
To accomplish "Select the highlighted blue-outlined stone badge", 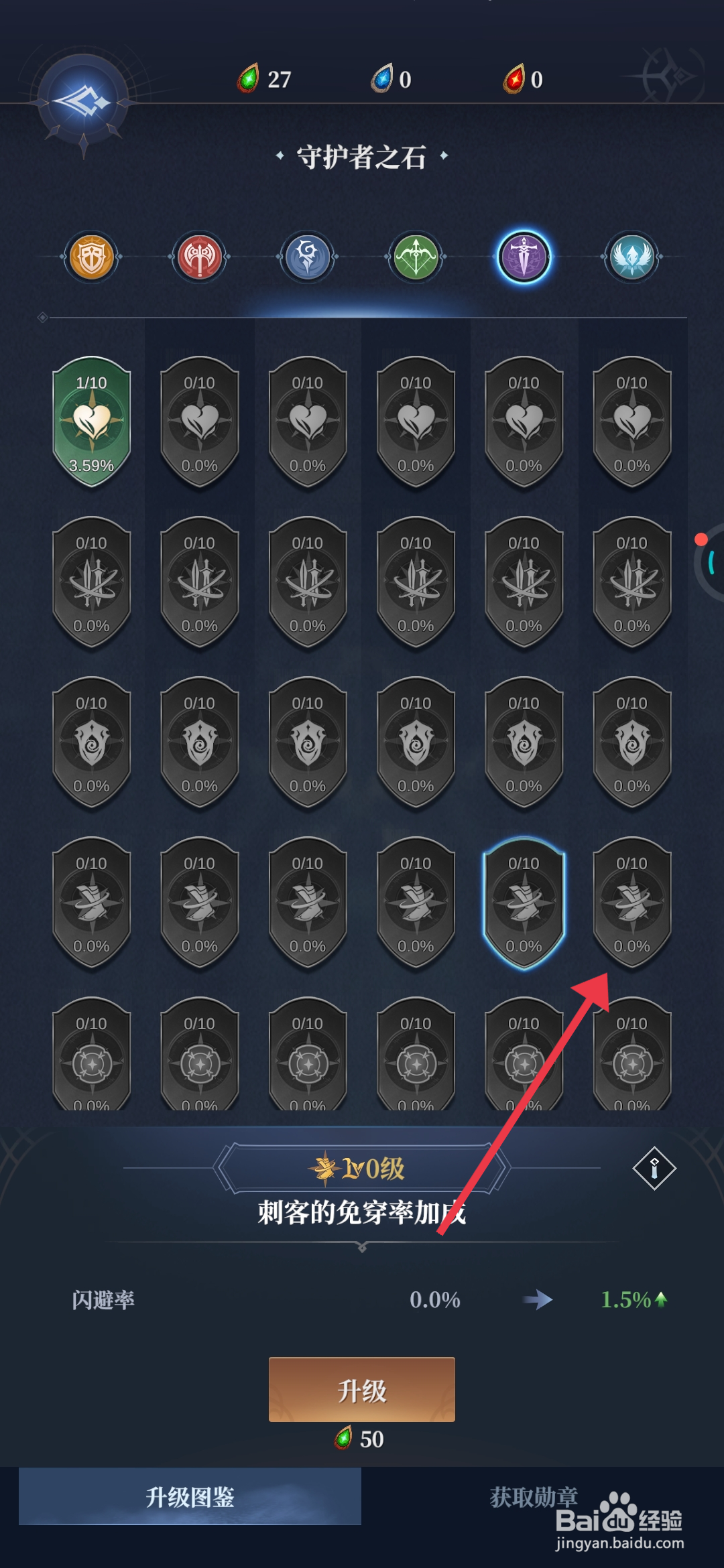I will point(524,903).
